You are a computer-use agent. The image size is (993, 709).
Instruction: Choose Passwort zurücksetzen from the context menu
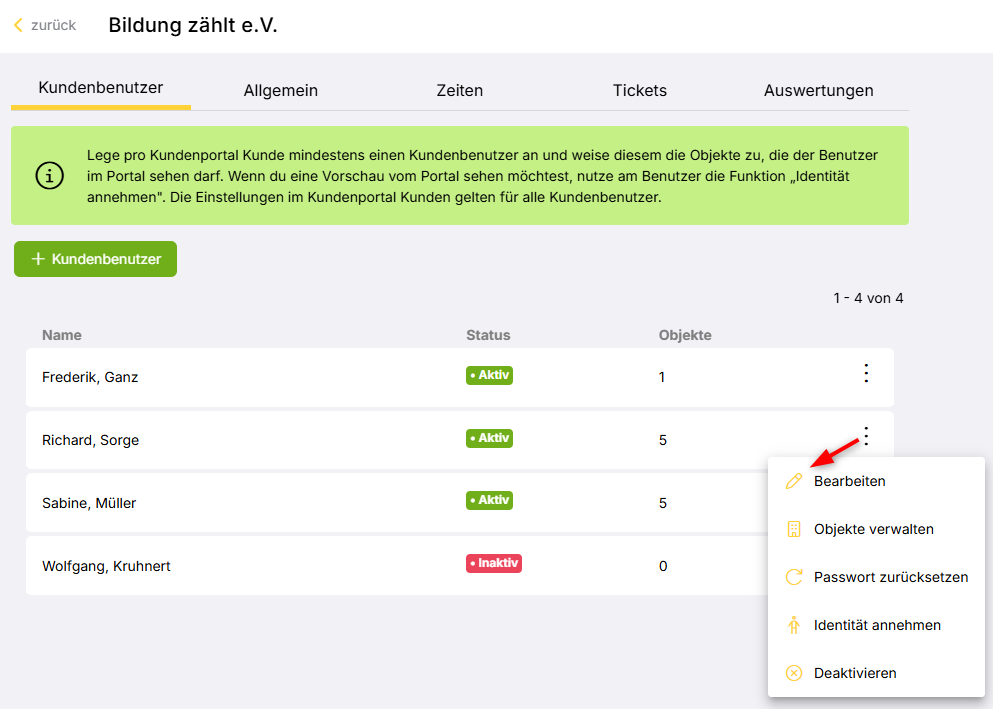[x=890, y=577]
